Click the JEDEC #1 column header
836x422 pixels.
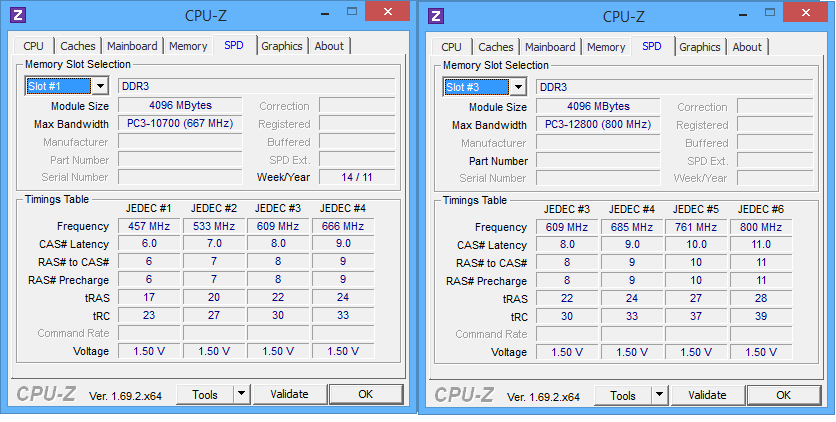(149, 208)
